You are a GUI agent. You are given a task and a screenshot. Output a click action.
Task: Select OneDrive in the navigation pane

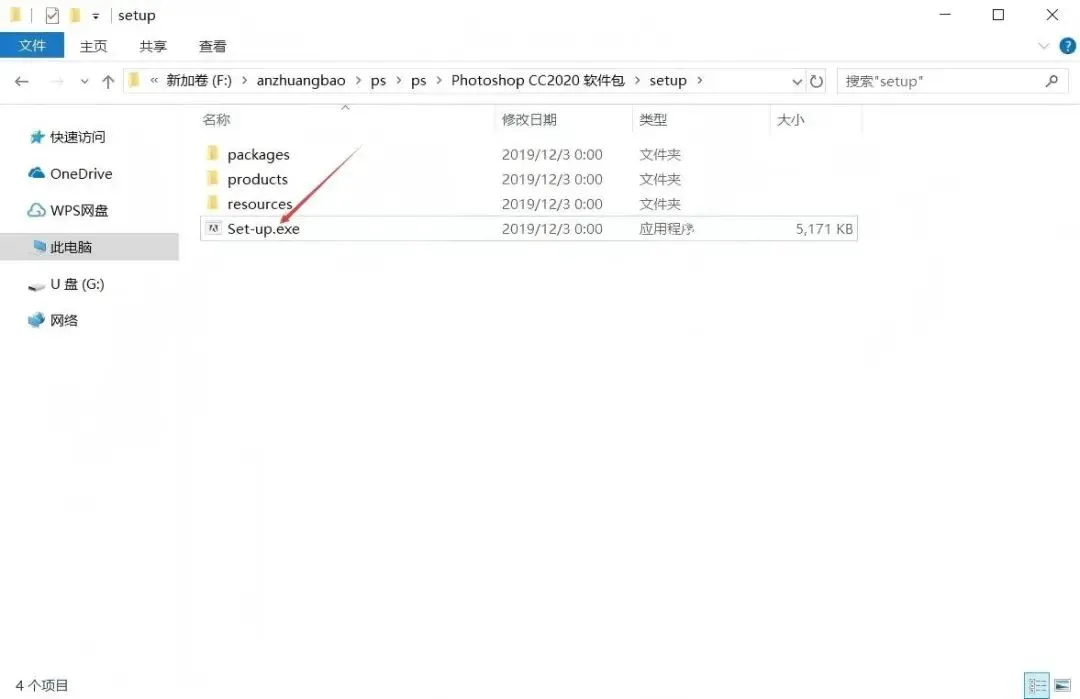click(x=81, y=174)
